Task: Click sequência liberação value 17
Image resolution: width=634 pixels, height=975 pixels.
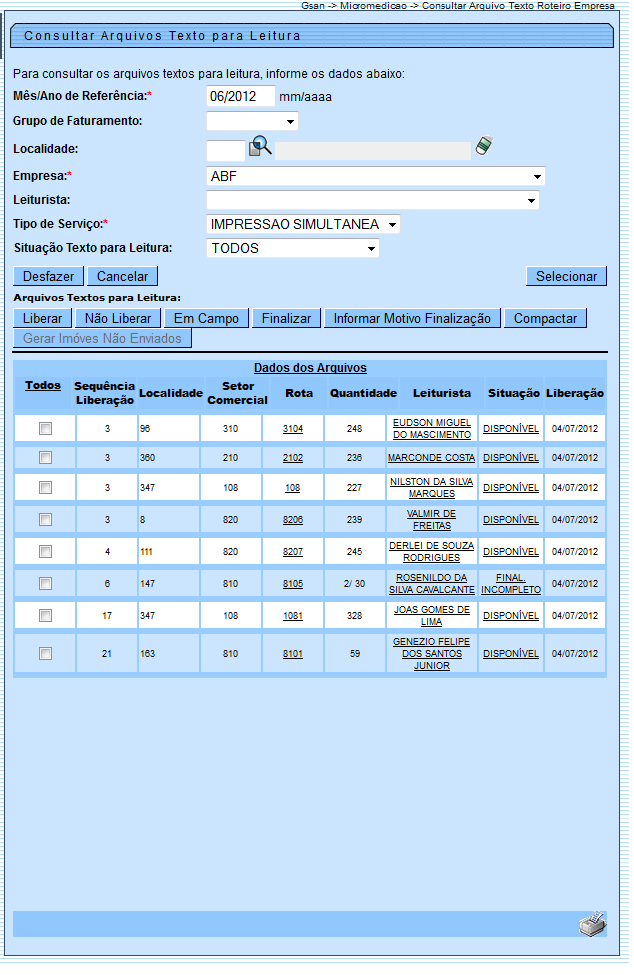Action: coord(107,616)
